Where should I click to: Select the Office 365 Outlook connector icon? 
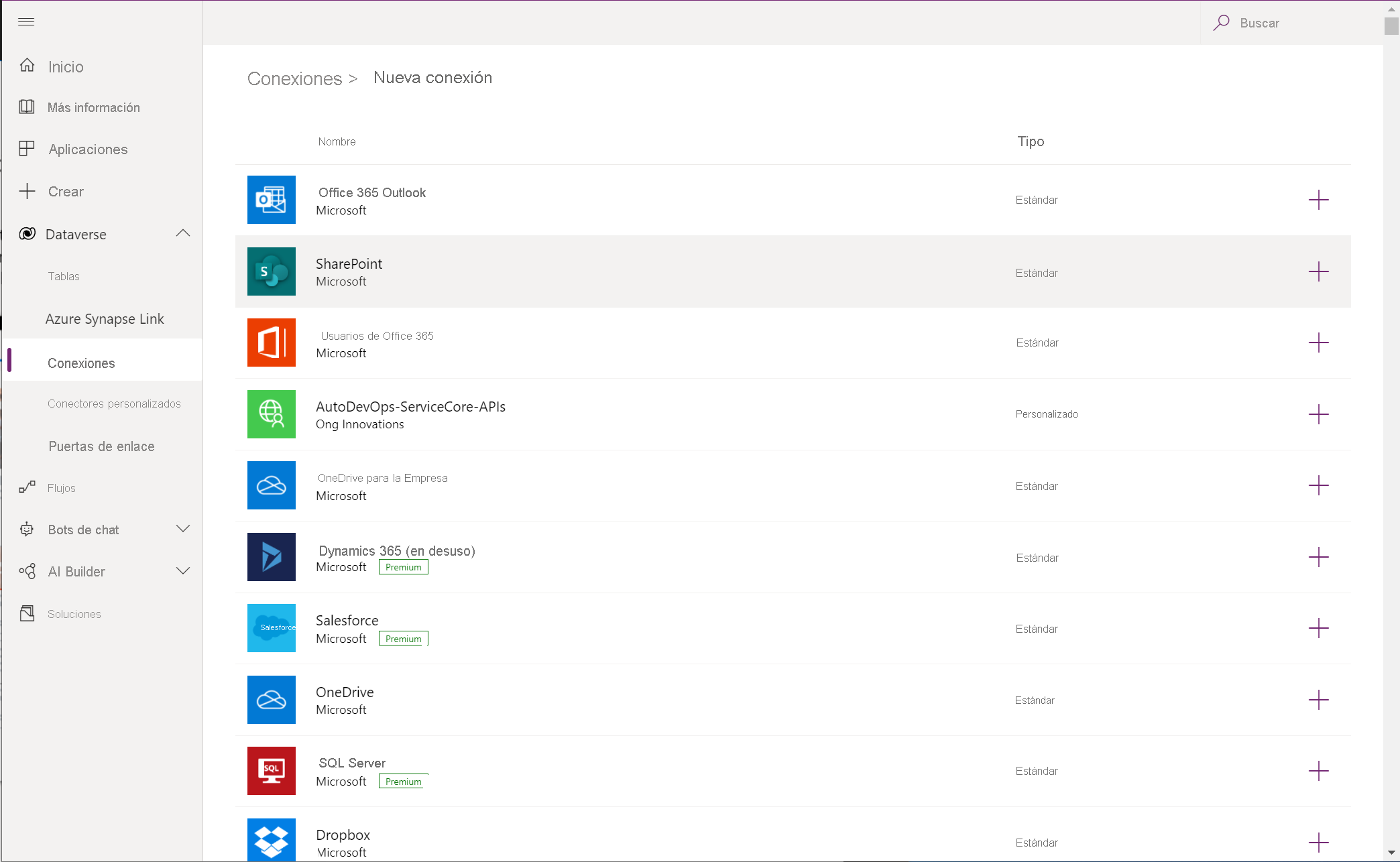click(271, 200)
